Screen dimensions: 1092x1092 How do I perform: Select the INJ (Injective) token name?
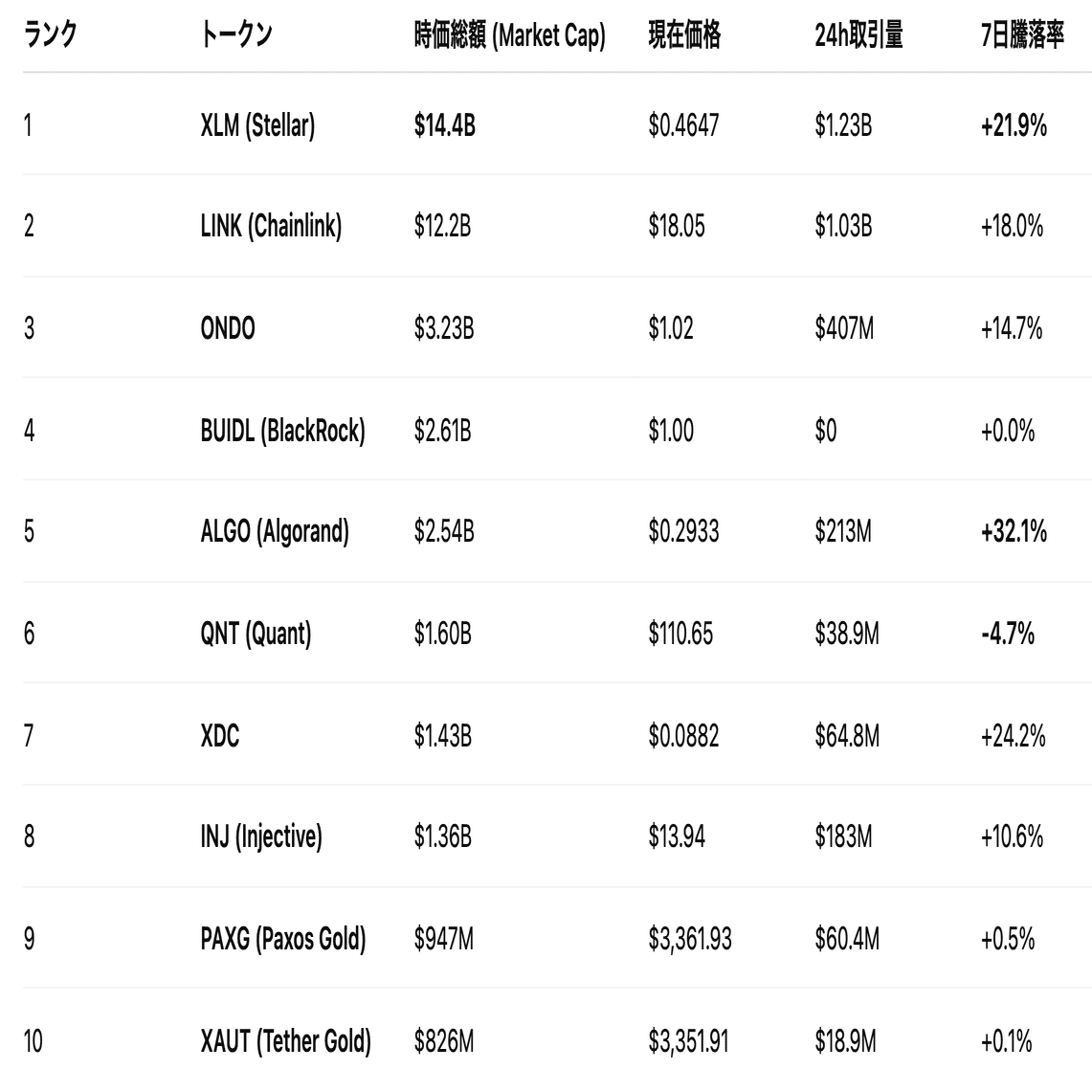tap(261, 837)
